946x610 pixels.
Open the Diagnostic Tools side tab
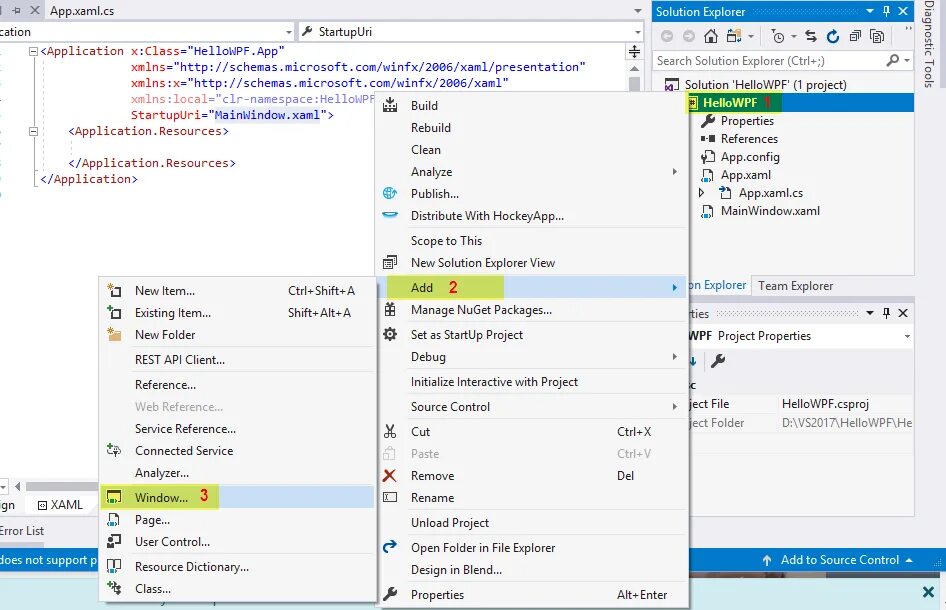[929, 44]
